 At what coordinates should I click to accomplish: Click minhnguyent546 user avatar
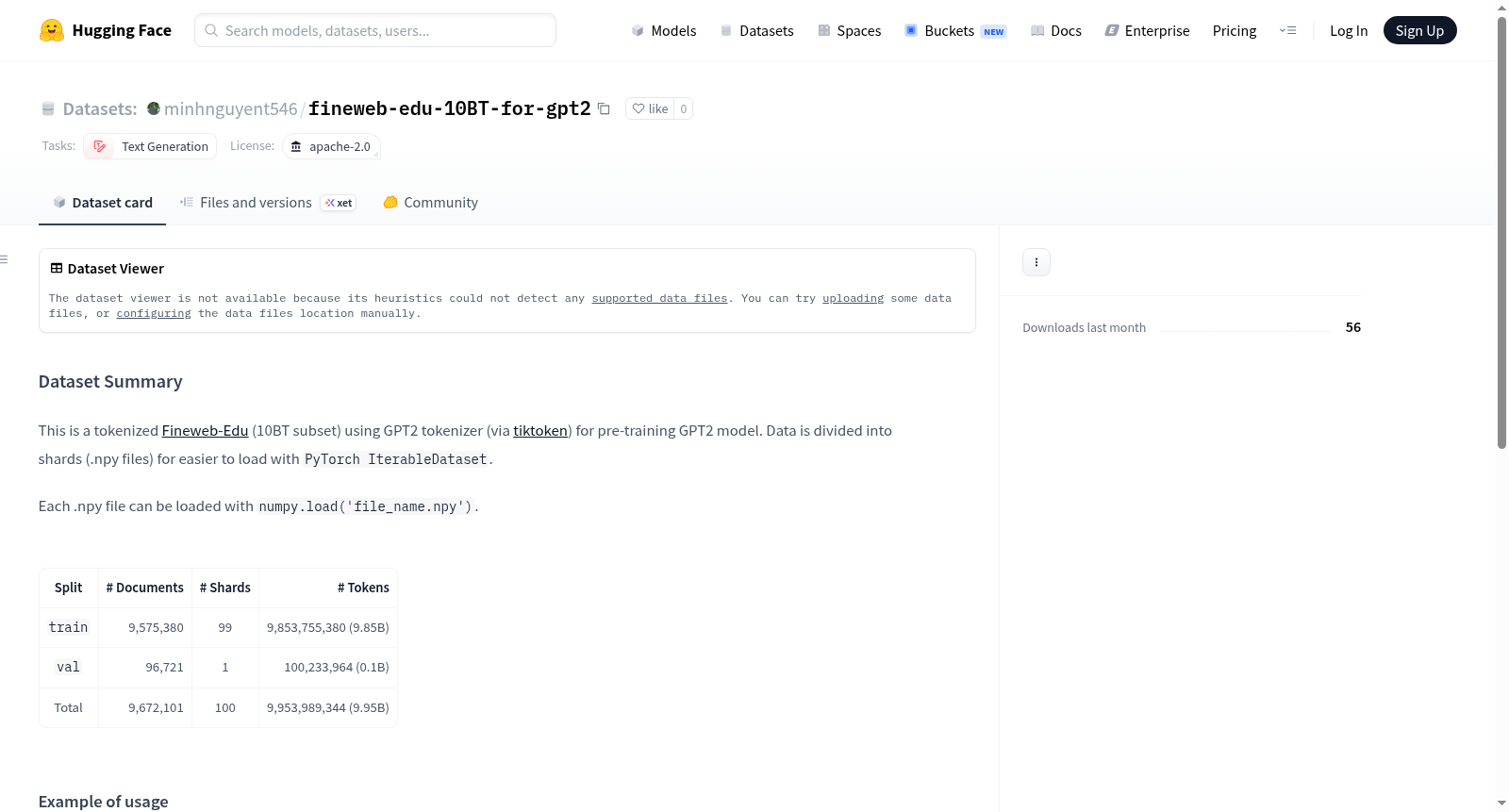click(x=154, y=108)
